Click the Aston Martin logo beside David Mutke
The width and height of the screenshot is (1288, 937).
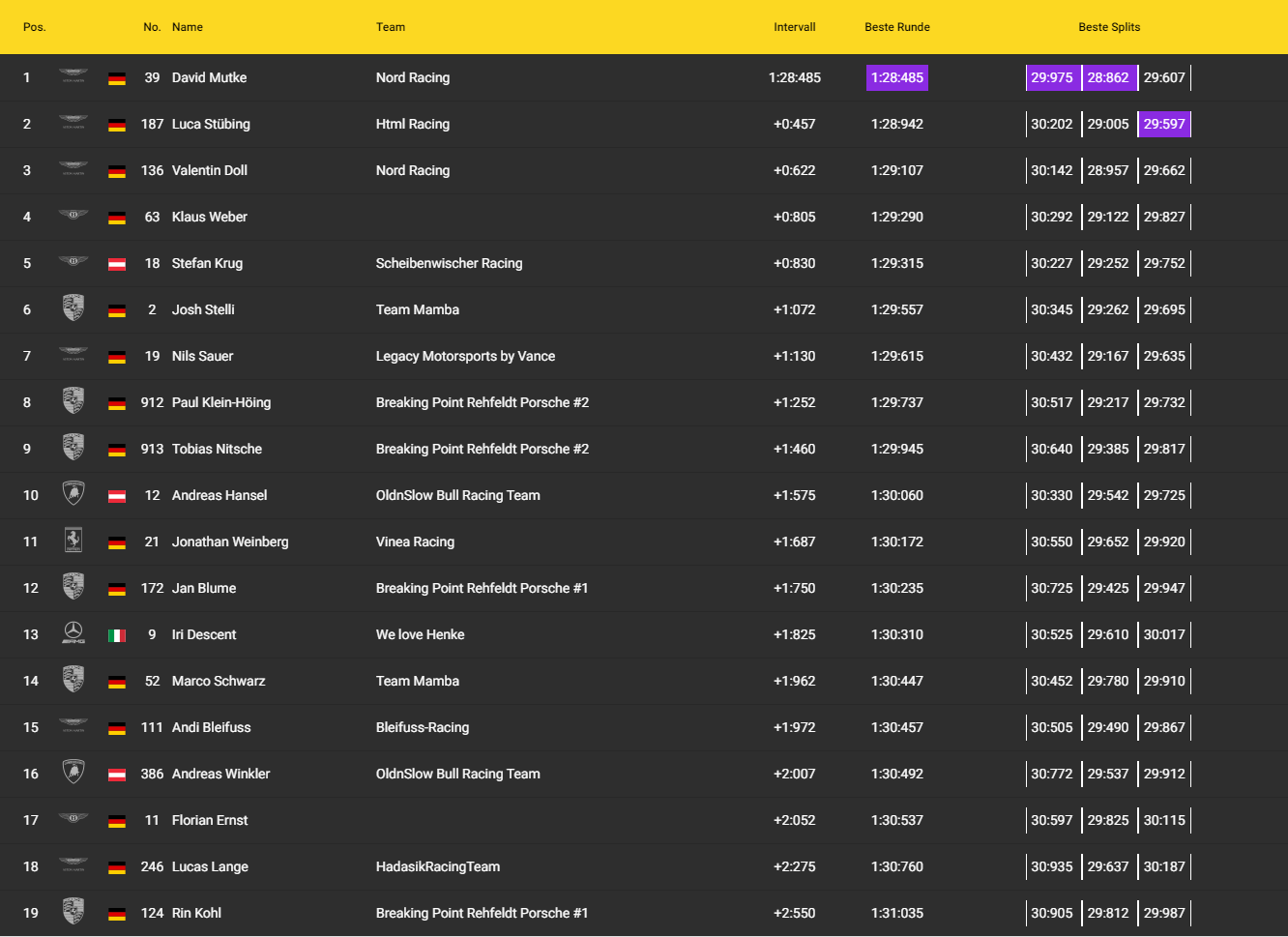point(73,76)
